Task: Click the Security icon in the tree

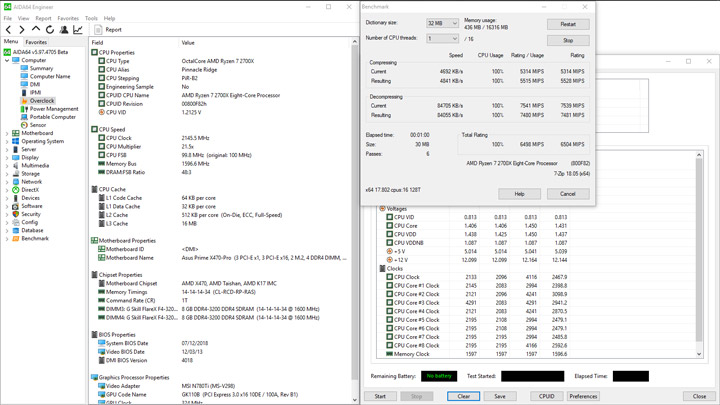Action: pos(16,214)
